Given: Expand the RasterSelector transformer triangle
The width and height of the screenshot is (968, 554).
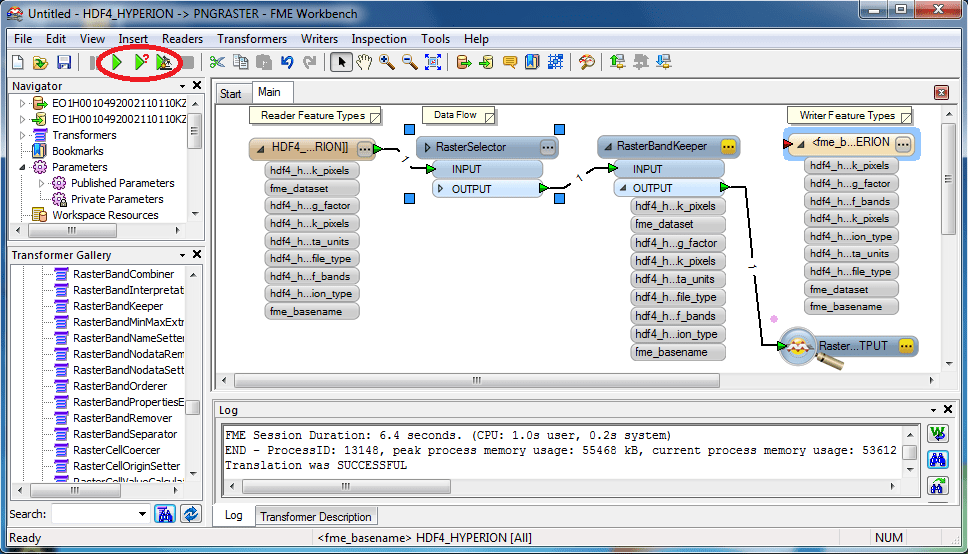Looking at the screenshot, I should [427, 147].
